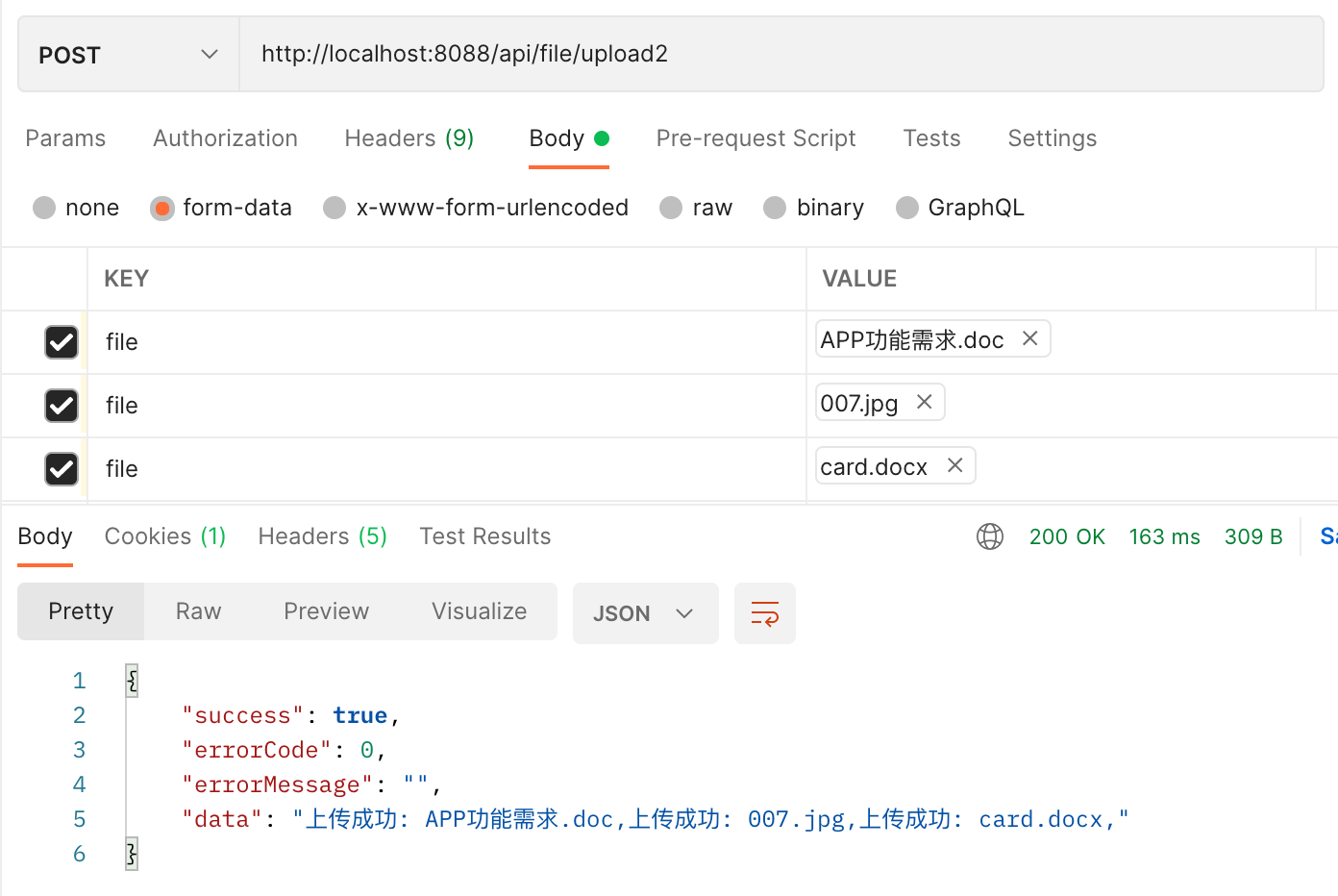Uncheck the 007.jpg row checkbox
1338x896 pixels.
coord(62,406)
